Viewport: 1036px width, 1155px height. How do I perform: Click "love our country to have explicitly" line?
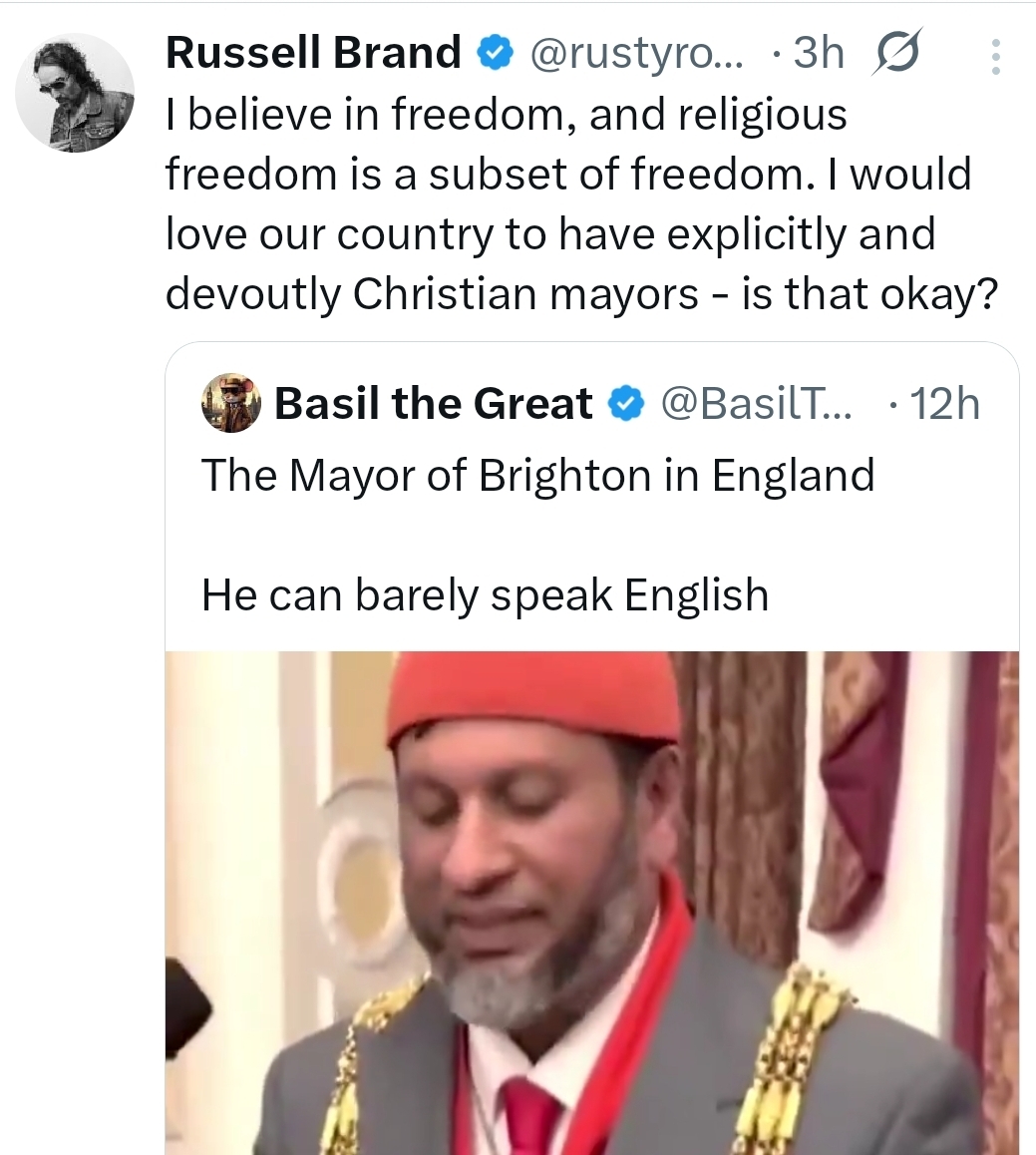[549, 233]
